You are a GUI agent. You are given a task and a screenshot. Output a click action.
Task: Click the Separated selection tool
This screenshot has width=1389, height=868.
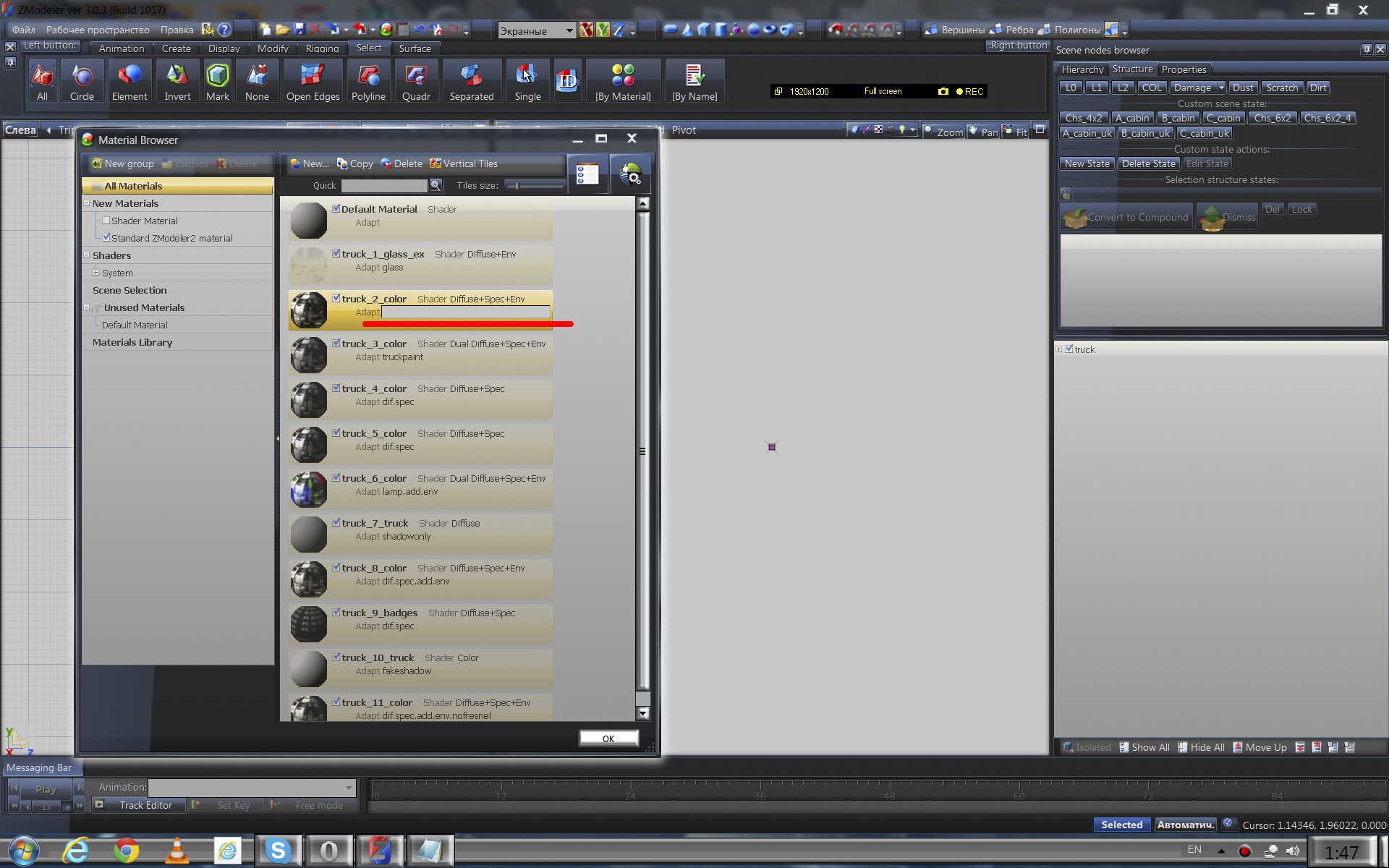pyautogui.click(x=471, y=81)
